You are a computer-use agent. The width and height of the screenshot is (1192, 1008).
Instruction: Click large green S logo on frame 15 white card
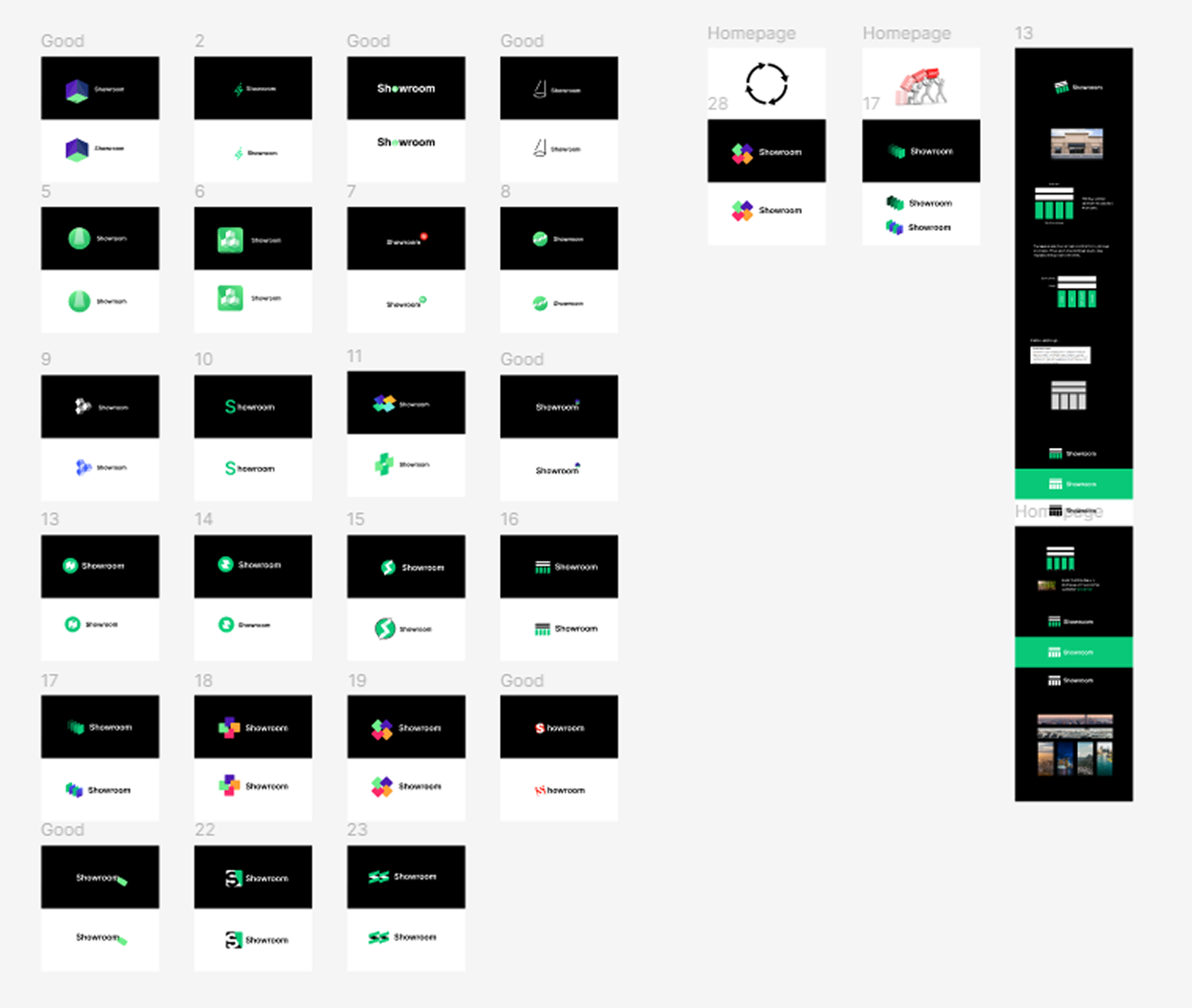pyautogui.click(x=385, y=628)
